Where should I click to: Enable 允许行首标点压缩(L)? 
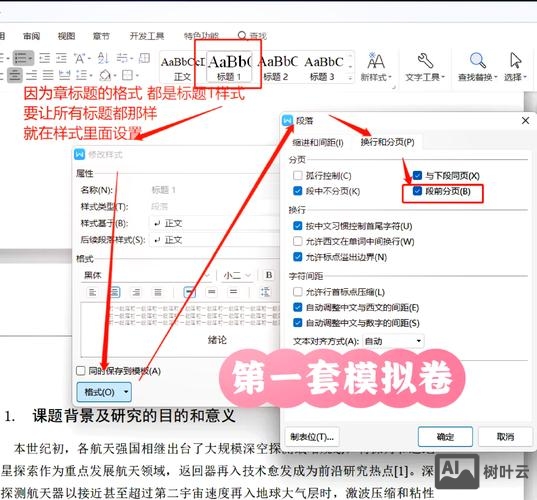coord(298,292)
